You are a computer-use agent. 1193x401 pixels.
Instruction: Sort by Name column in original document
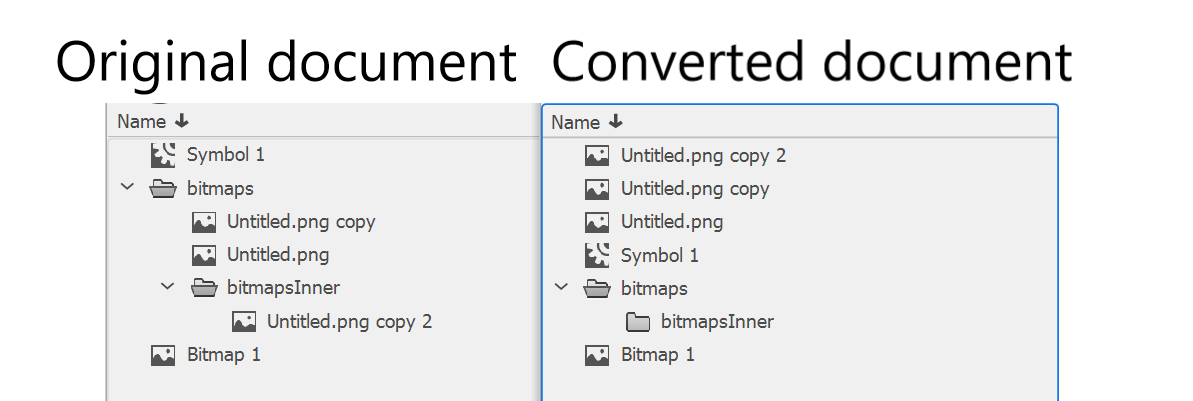(x=153, y=122)
